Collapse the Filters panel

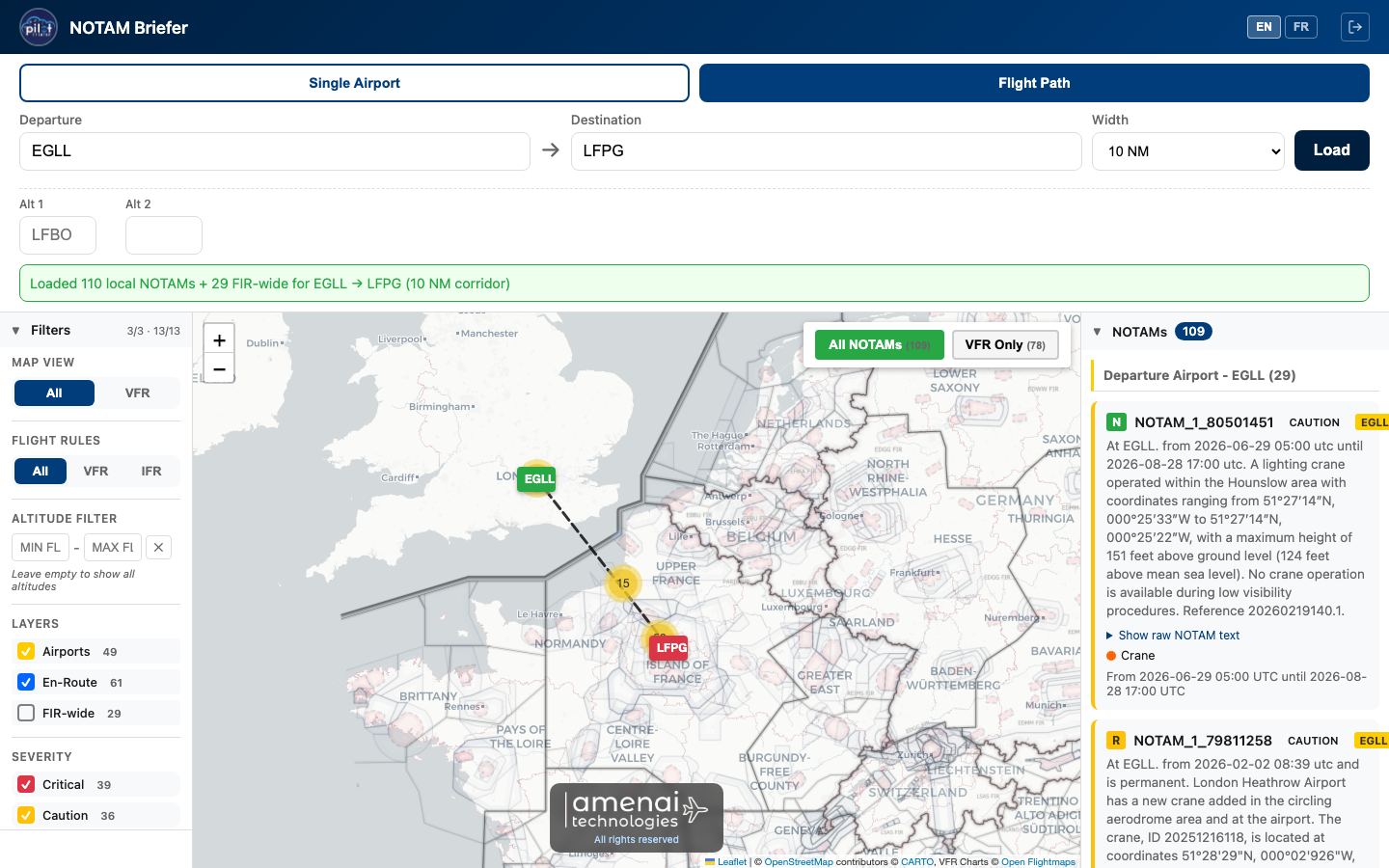(16, 331)
